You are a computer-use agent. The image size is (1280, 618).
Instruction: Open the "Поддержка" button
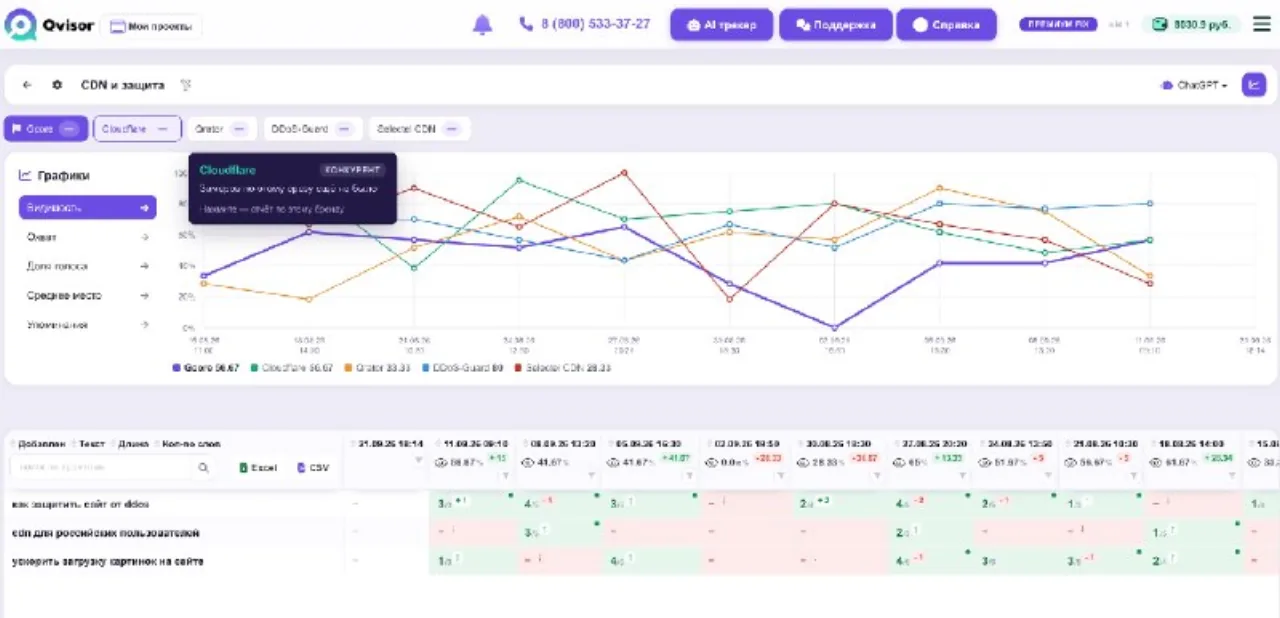(836, 25)
